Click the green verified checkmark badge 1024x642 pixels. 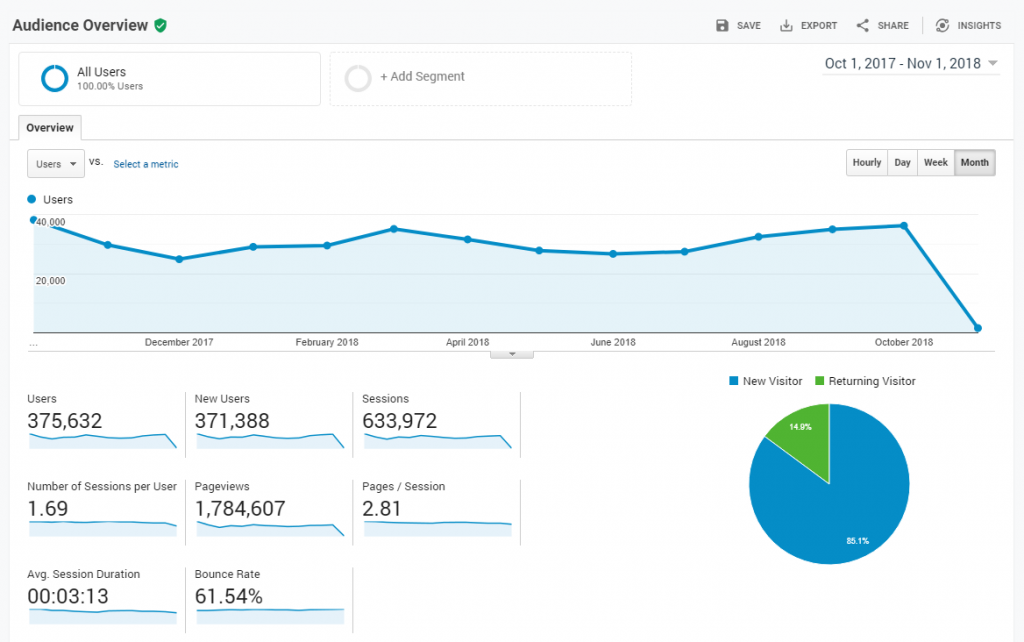(160, 25)
